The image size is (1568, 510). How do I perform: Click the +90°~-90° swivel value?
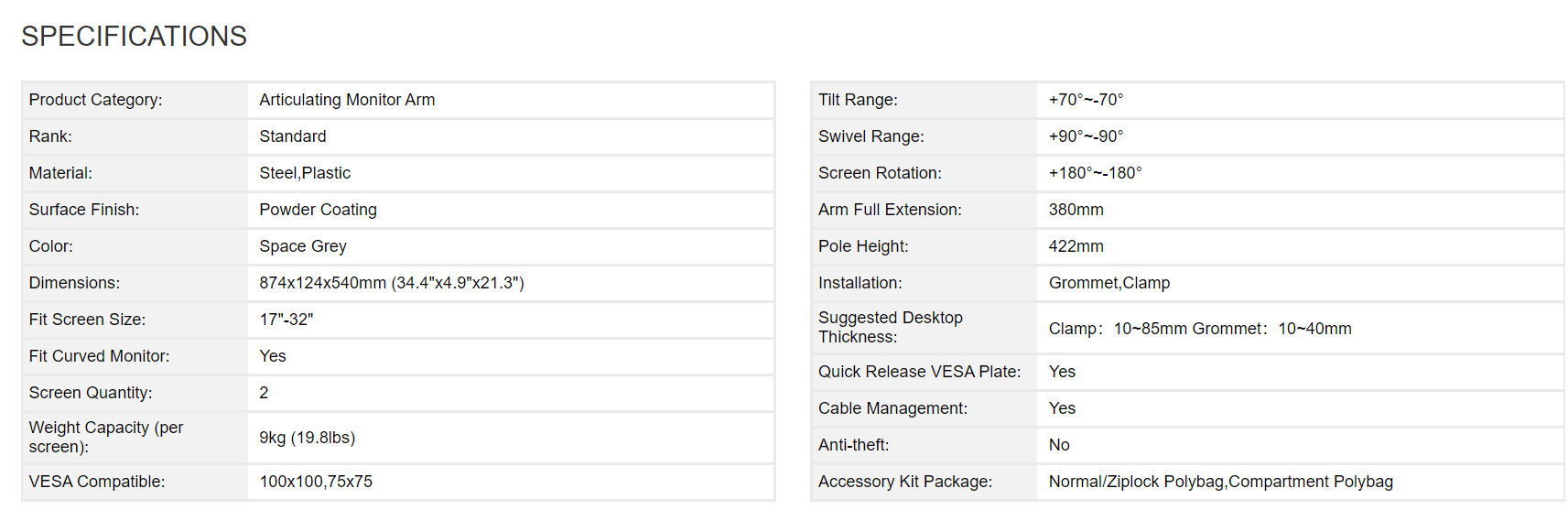pos(1086,136)
